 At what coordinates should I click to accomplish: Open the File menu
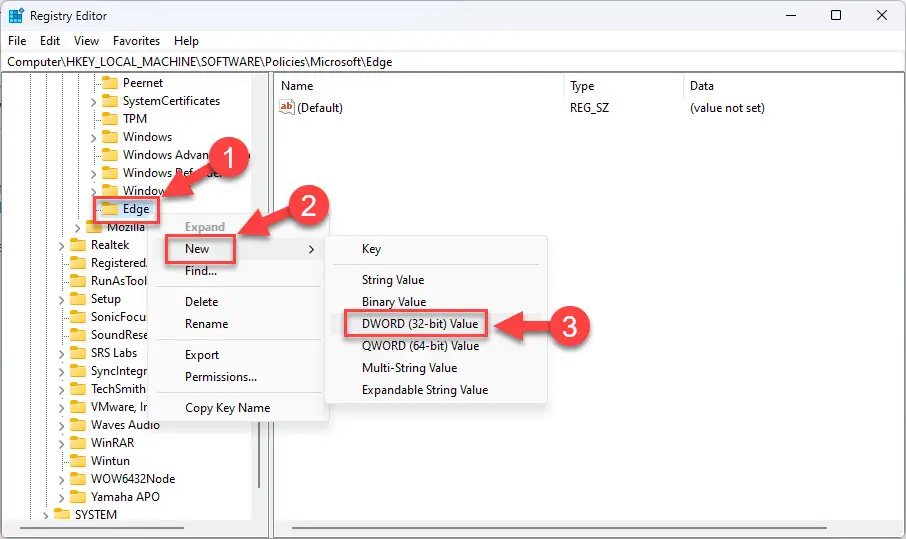point(17,41)
